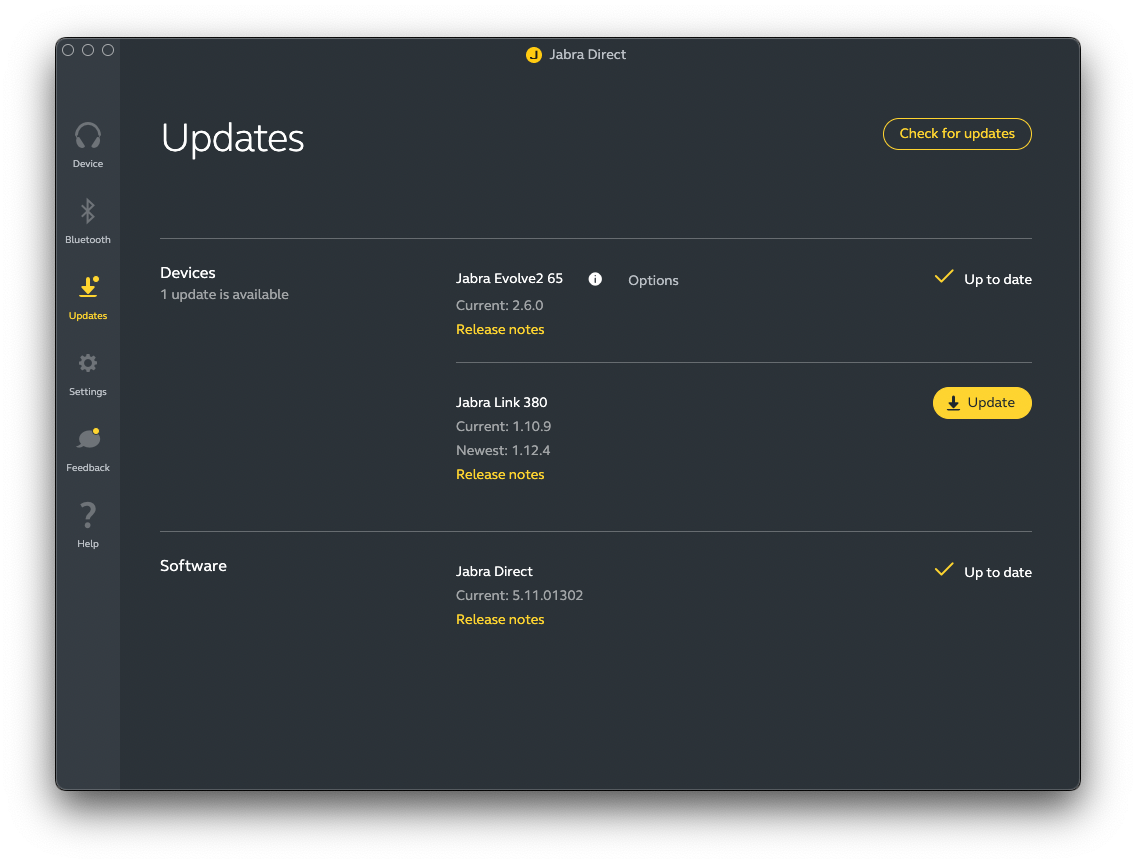Click the checkmark icon for Jabra Direct software
Viewport: 1136px width, 864px height.
pos(944,570)
